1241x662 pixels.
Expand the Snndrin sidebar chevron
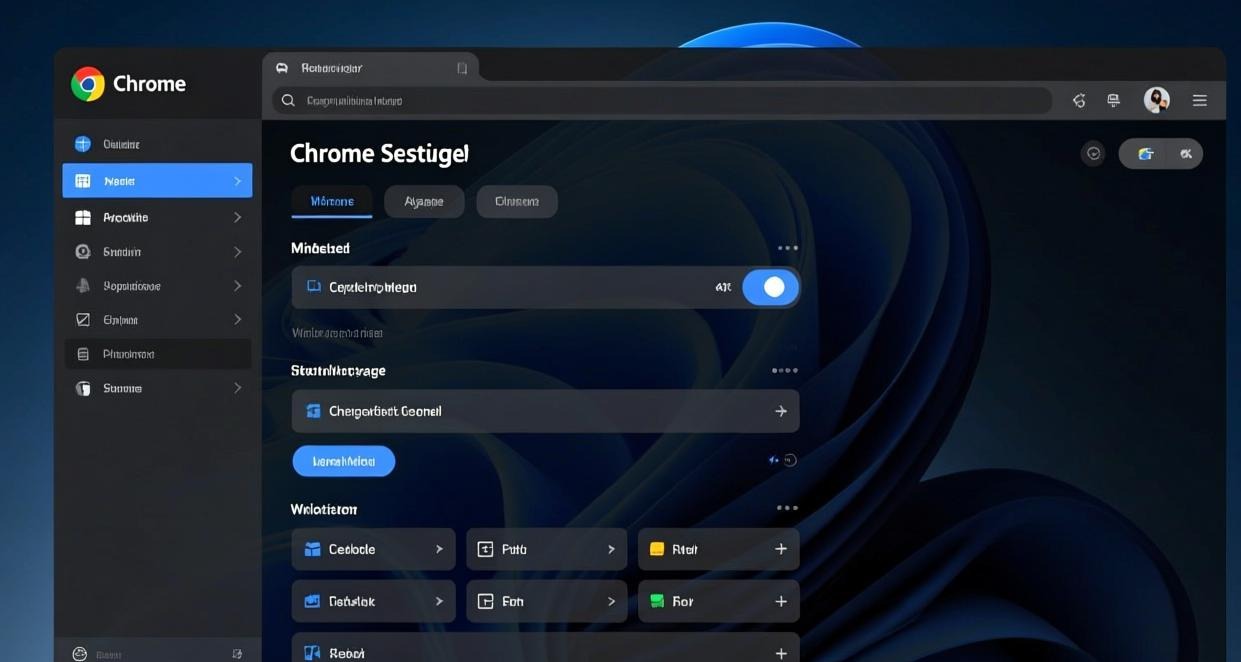[x=237, y=252]
